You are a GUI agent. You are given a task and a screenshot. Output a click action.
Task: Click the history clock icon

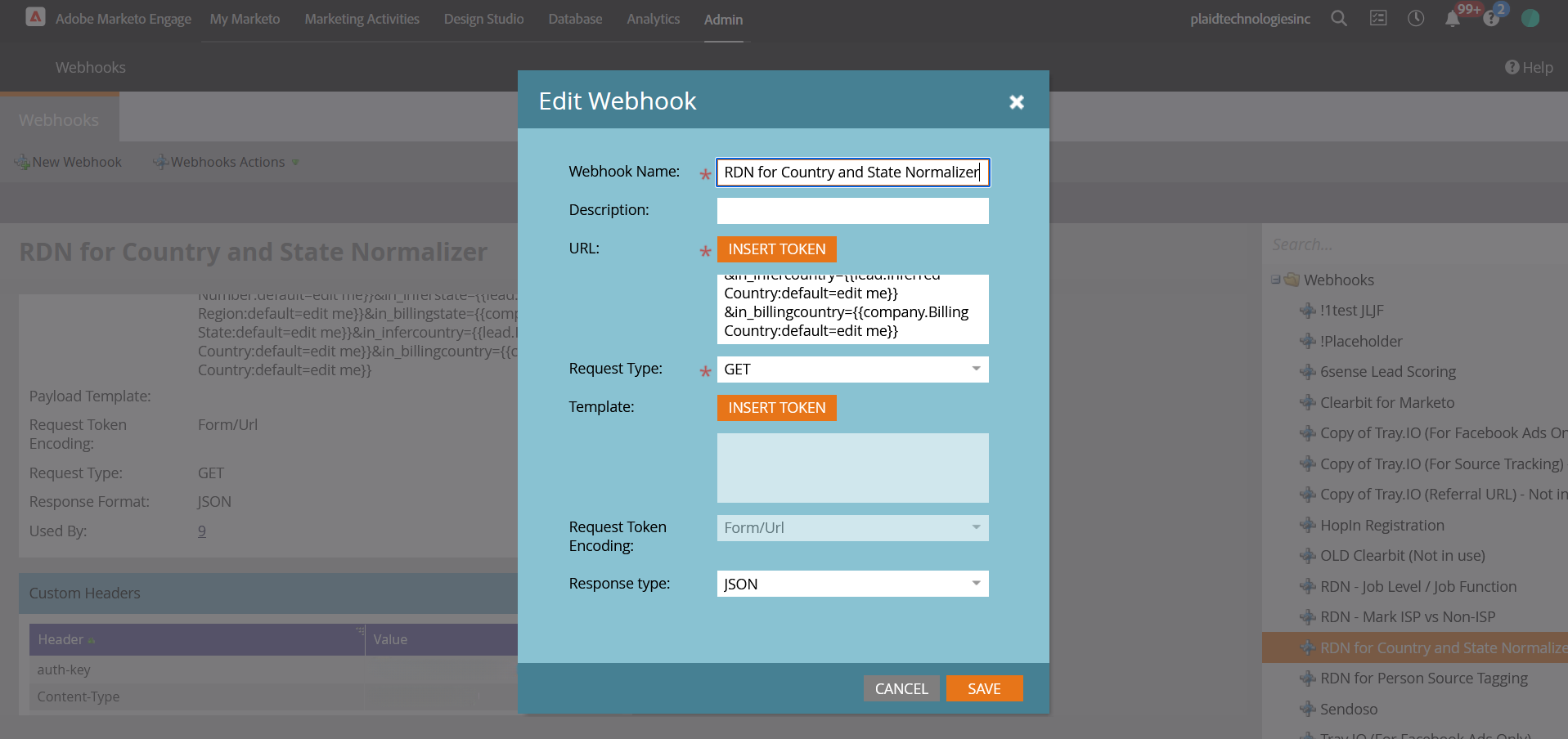[x=1416, y=18]
